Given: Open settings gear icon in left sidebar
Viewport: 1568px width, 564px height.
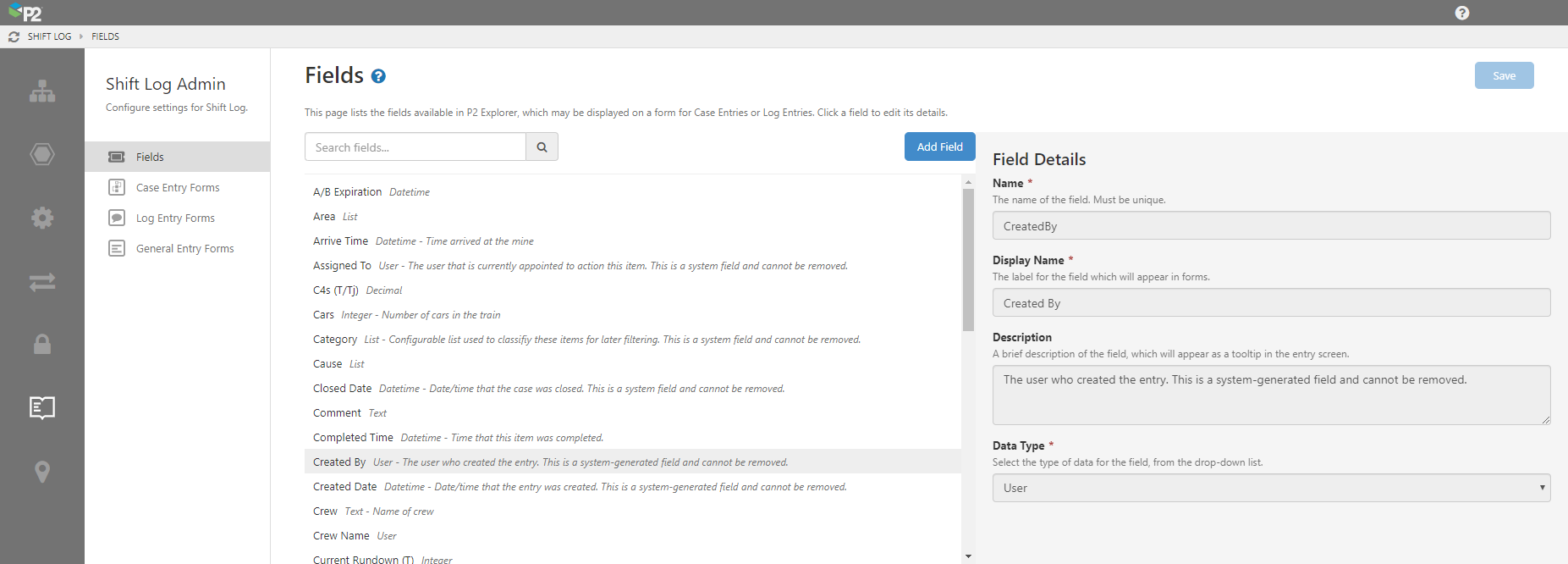Looking at the screenshot, I should pos(42,218).
